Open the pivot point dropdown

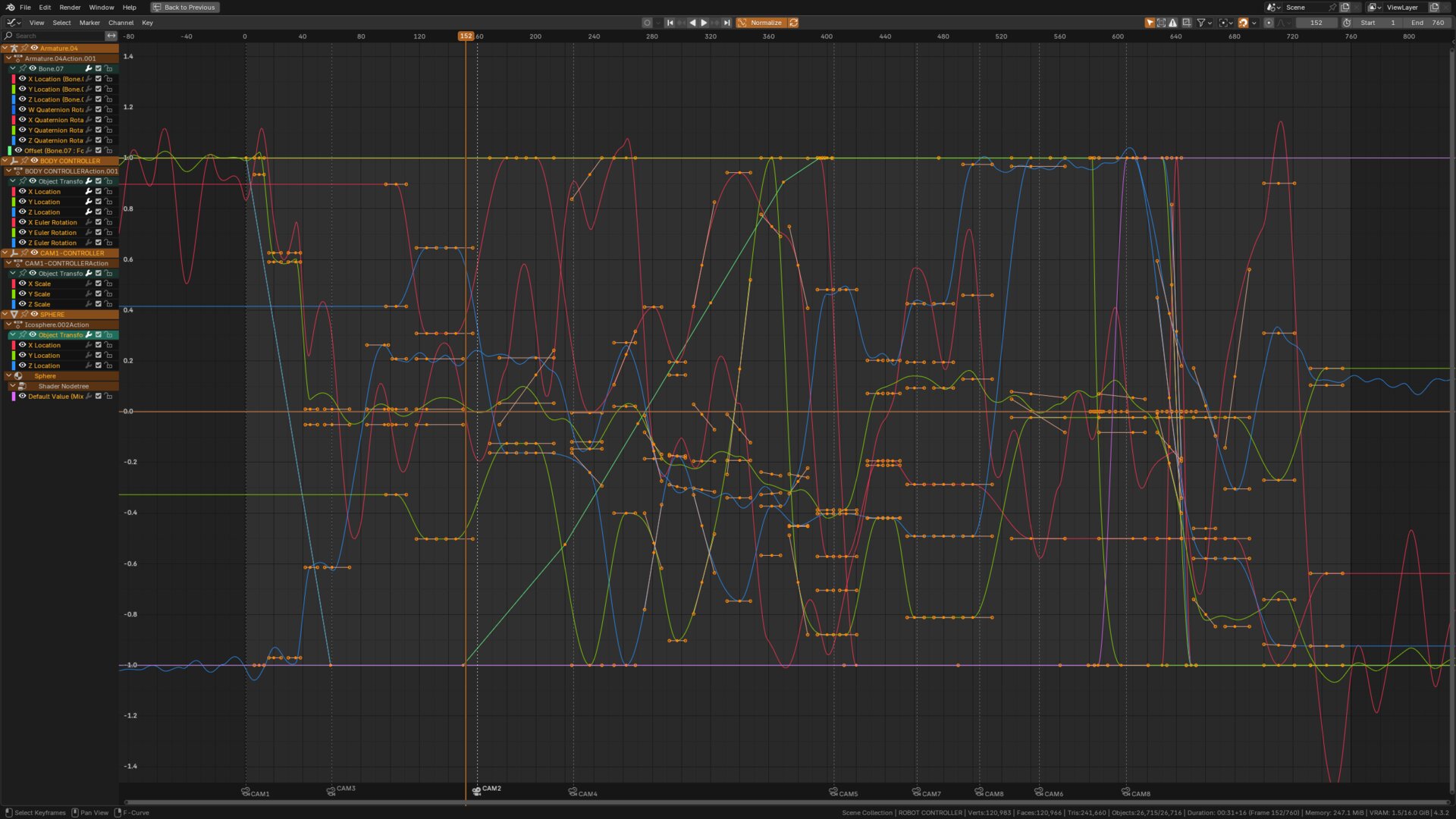[x=1226, y=23]
